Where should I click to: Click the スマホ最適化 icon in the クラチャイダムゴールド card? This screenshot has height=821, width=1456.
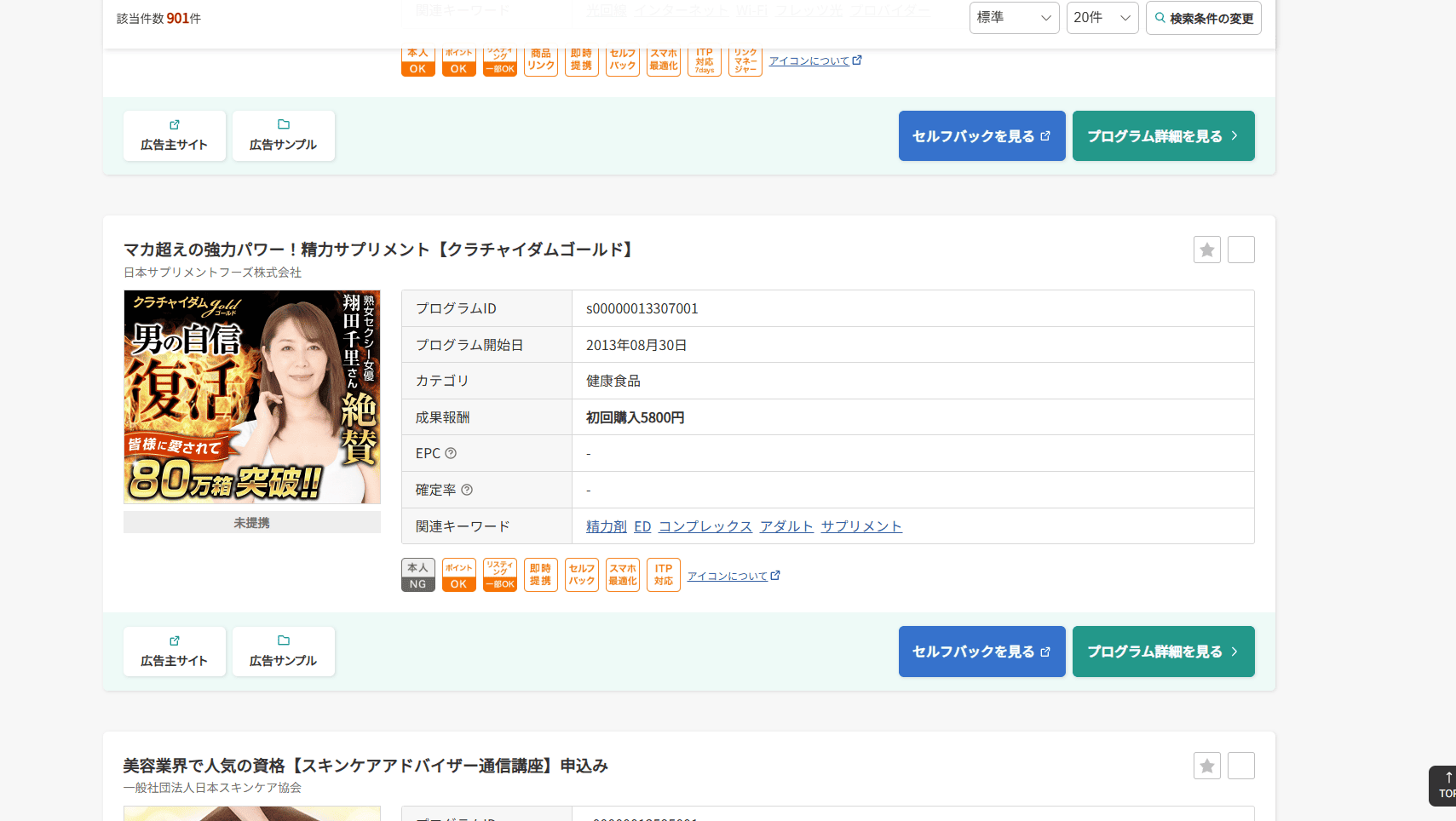(623, 575)
